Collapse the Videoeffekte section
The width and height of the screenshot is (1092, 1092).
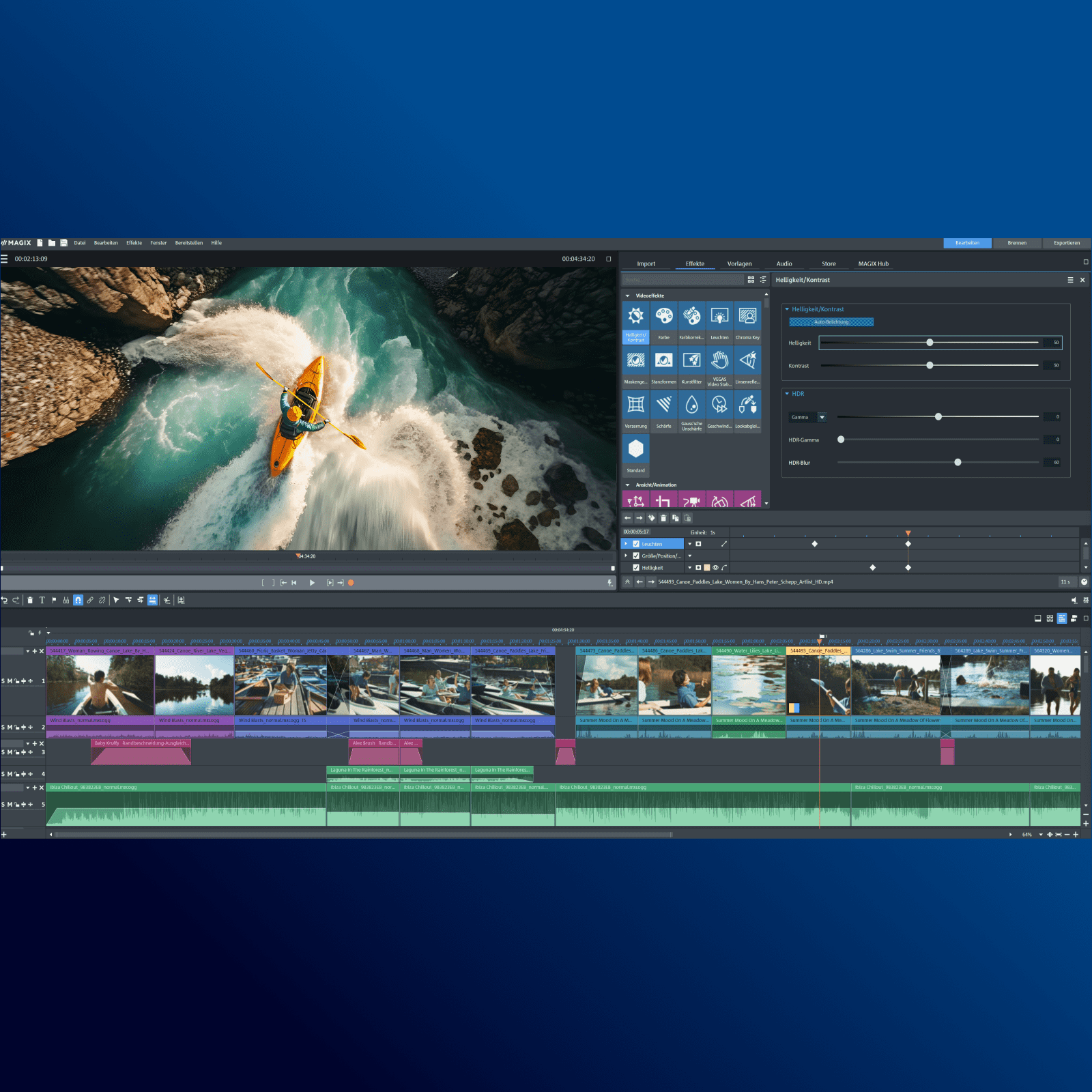click(627, 296)
